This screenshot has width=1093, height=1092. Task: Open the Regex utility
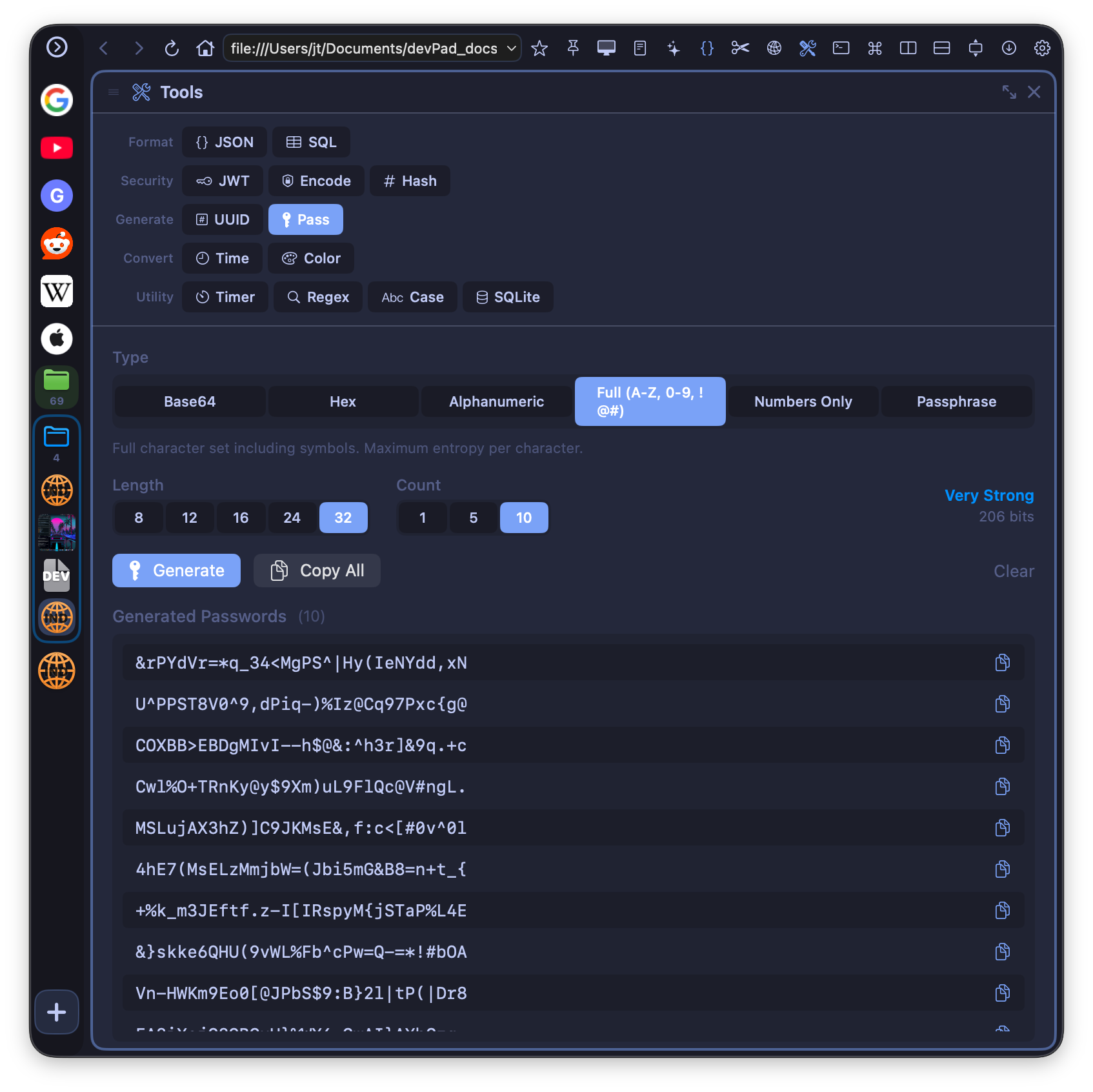tap(317, 297)
